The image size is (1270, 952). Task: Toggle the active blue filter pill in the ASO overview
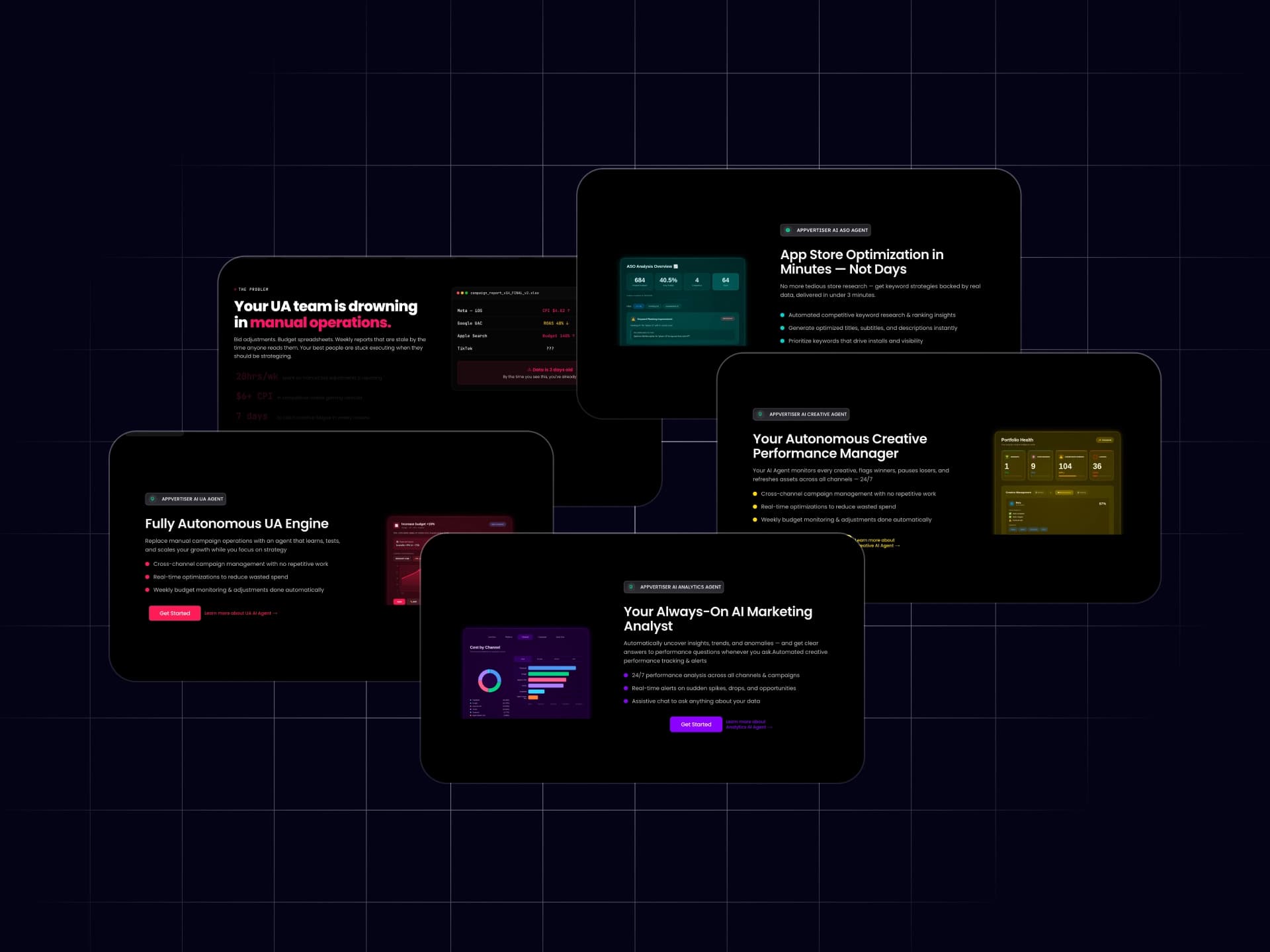click(638, 306)
